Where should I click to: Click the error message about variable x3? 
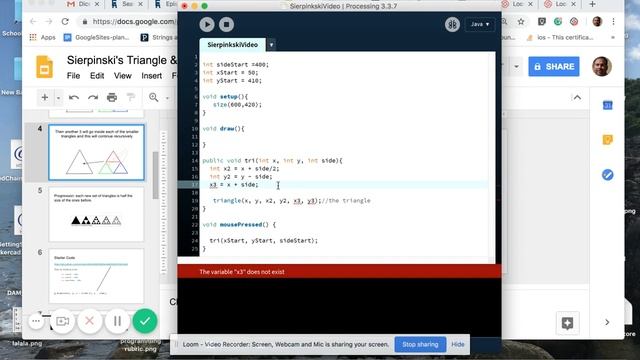(242, 272)
